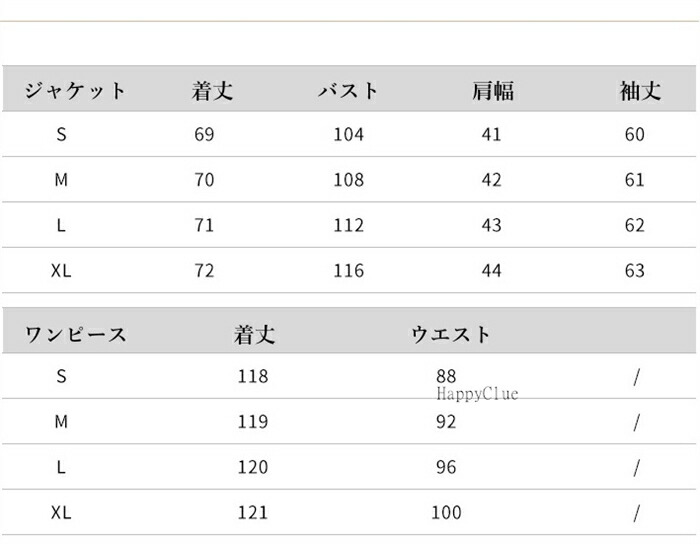Click the 肩幅 column header
The height and width of the screenshot is (544, 700).
tap(492, 91)
